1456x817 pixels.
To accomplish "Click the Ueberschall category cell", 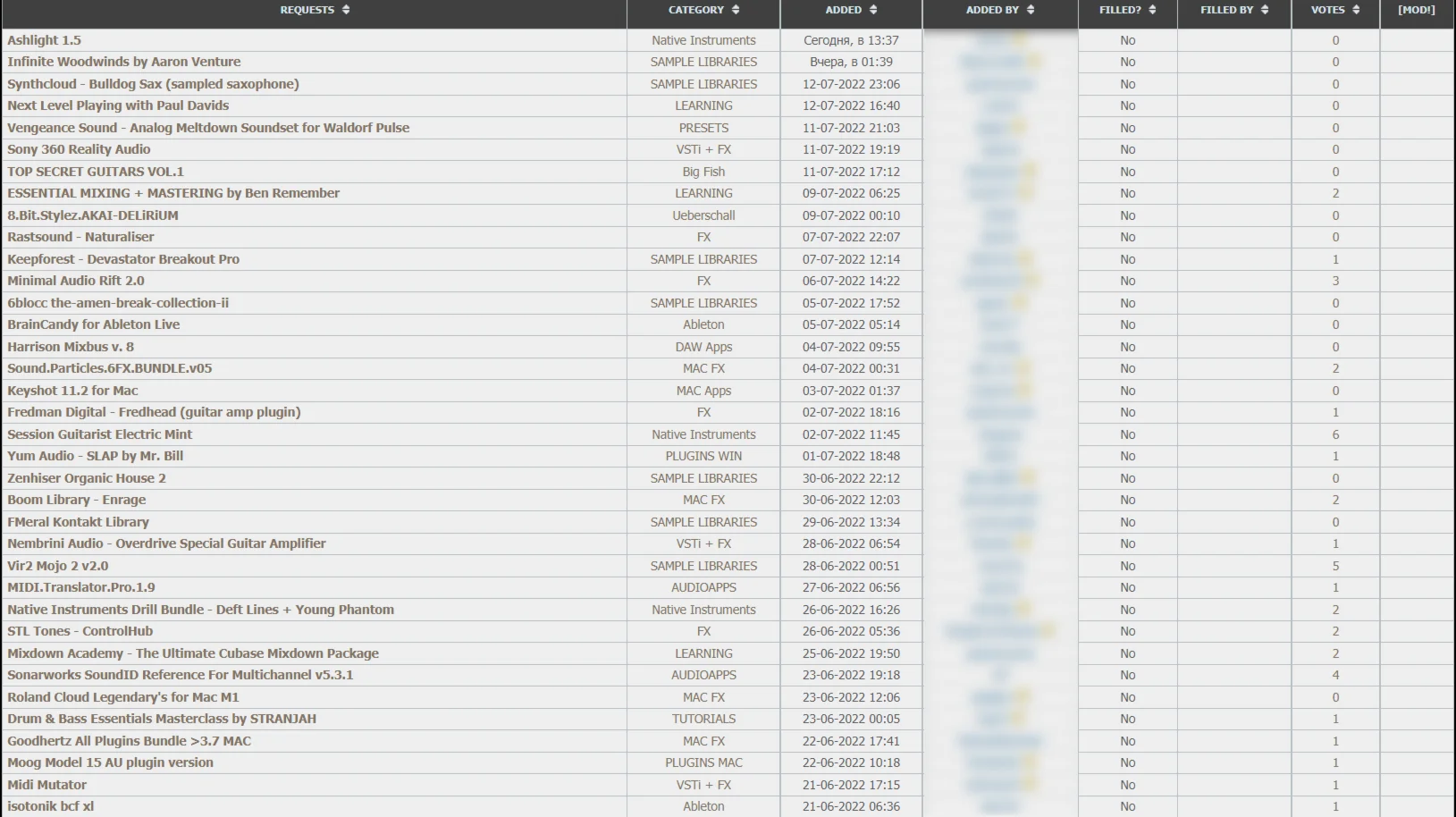I will coord(703,215).
